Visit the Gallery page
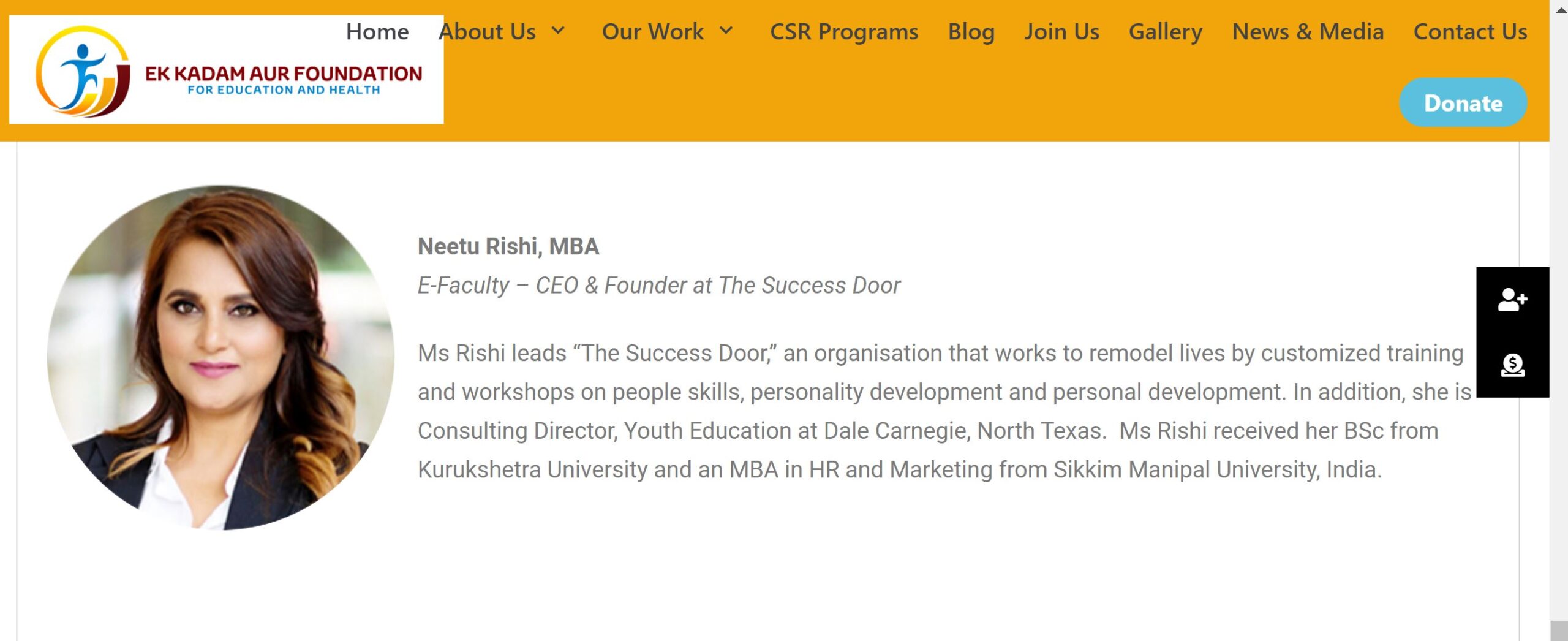 pos(1165,32)
